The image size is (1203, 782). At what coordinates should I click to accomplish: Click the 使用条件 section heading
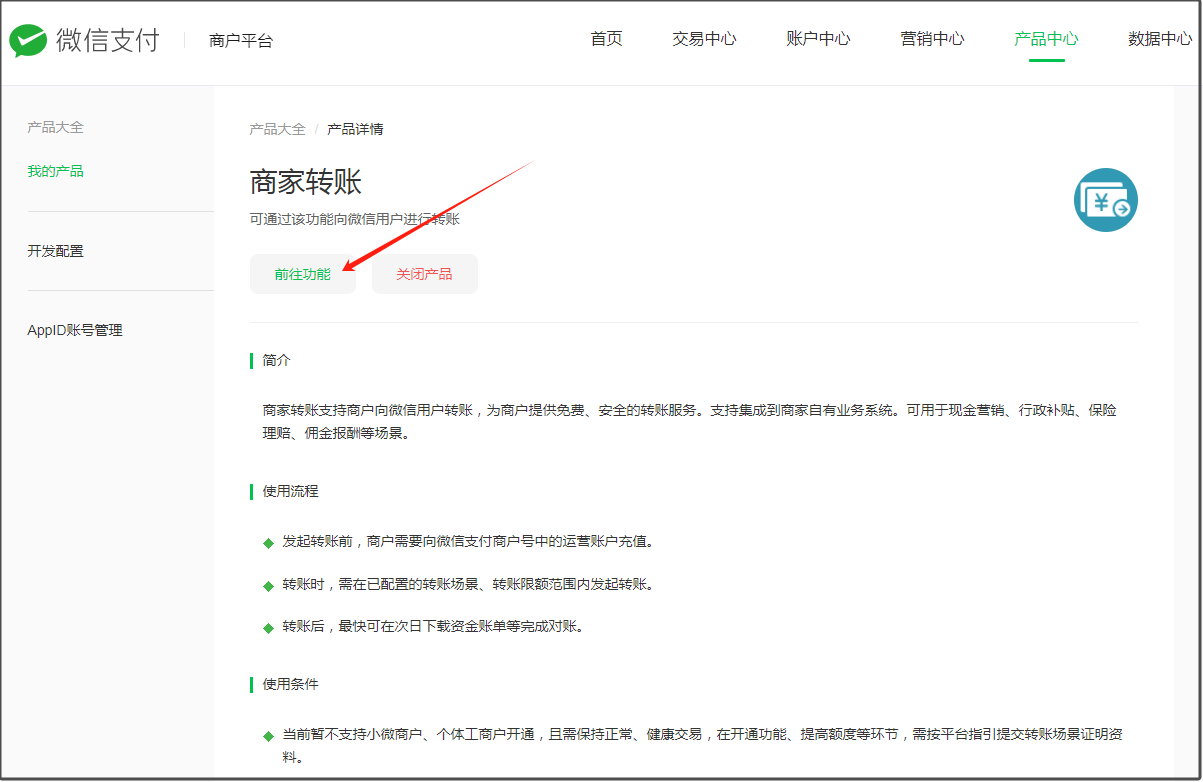[x=290, y=684]
